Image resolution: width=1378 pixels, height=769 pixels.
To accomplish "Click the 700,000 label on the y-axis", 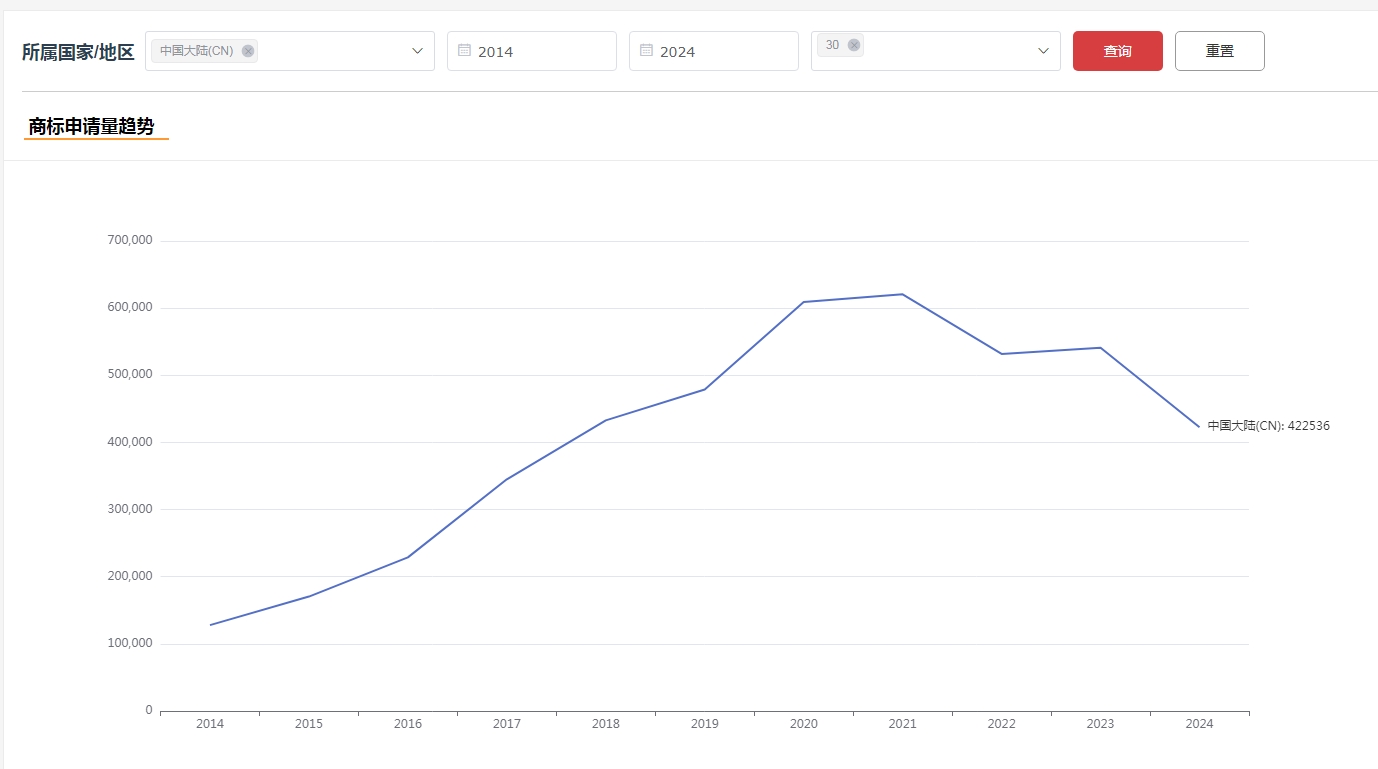I will (128, 240).
